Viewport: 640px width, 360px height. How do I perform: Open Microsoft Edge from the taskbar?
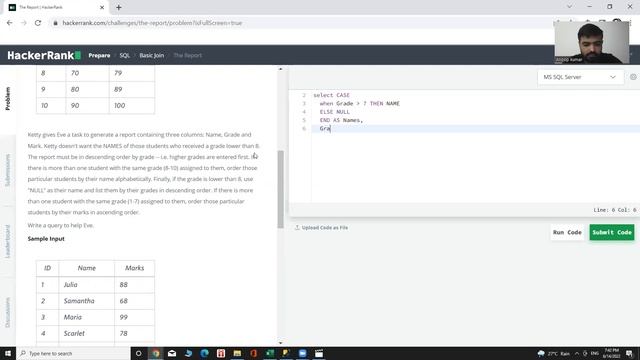coord(204,353)
